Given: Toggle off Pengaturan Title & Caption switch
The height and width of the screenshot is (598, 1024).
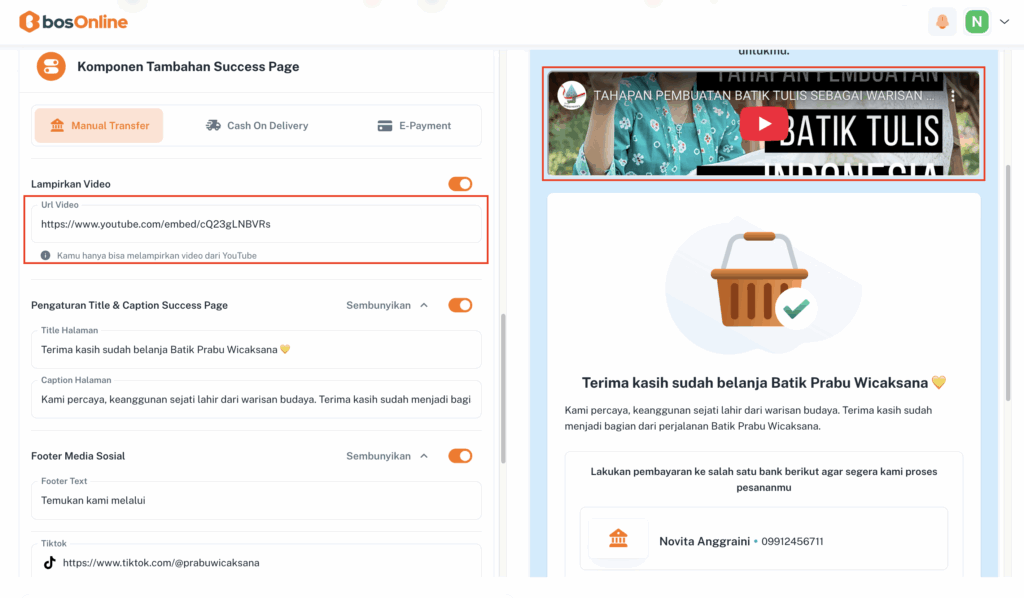Looking at the screenshot, I should point(460,305).
